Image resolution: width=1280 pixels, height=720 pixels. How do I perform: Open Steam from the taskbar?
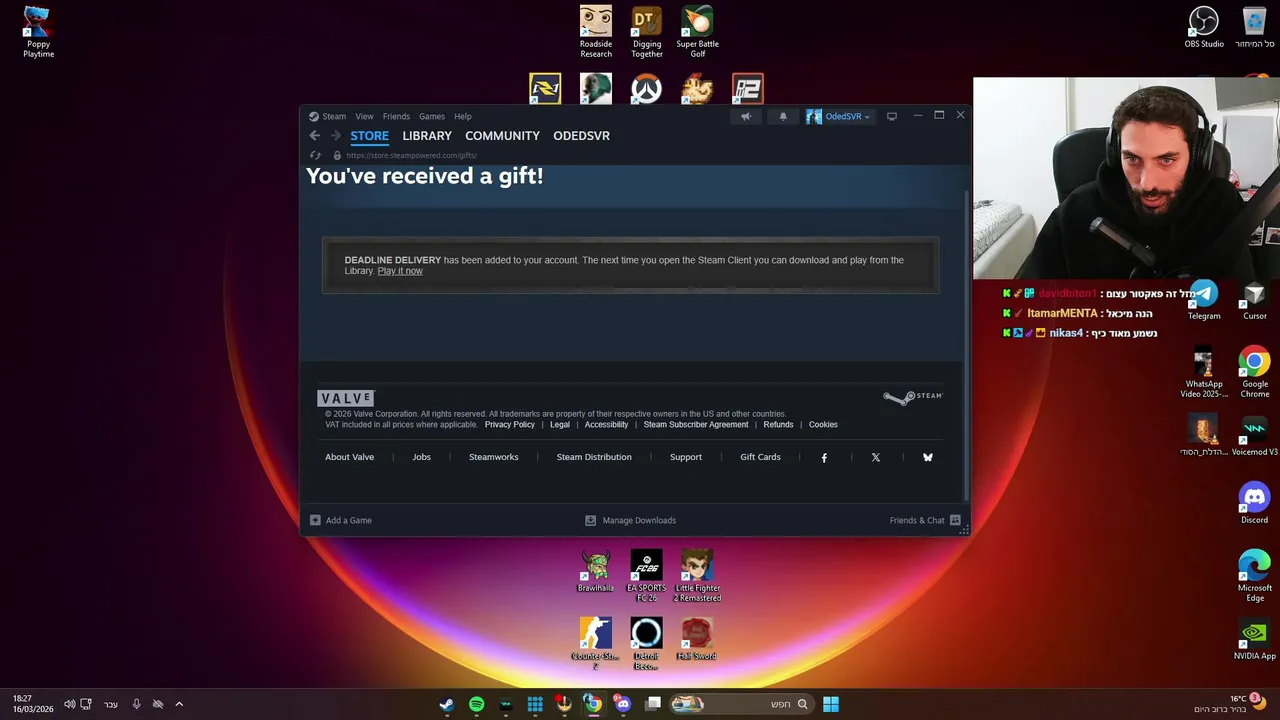pos(446,704)
